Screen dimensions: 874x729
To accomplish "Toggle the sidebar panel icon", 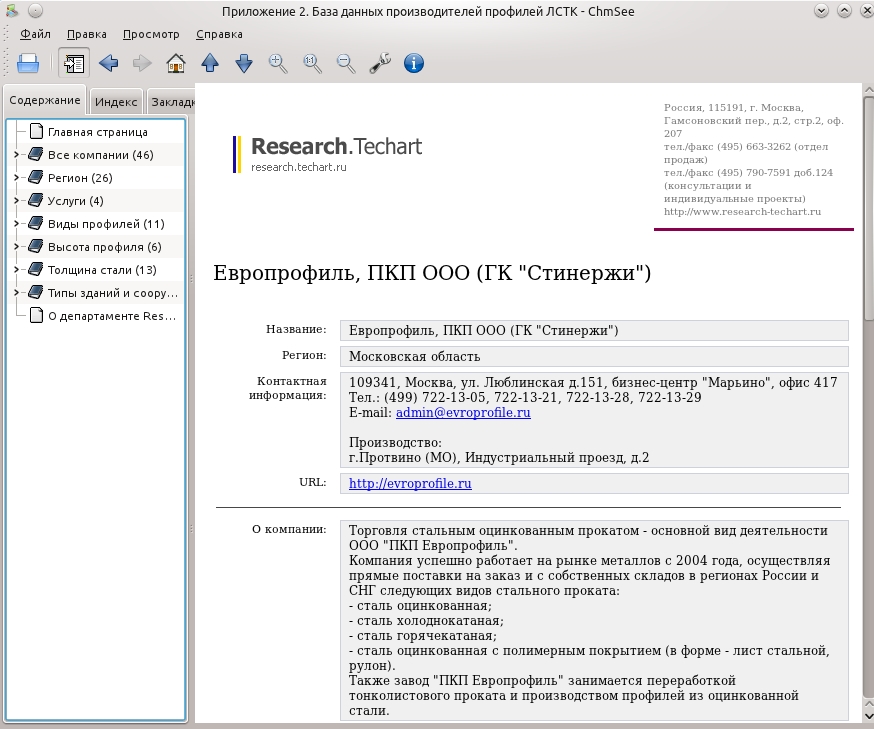I will pyautogui.click(x=74, y=63).
